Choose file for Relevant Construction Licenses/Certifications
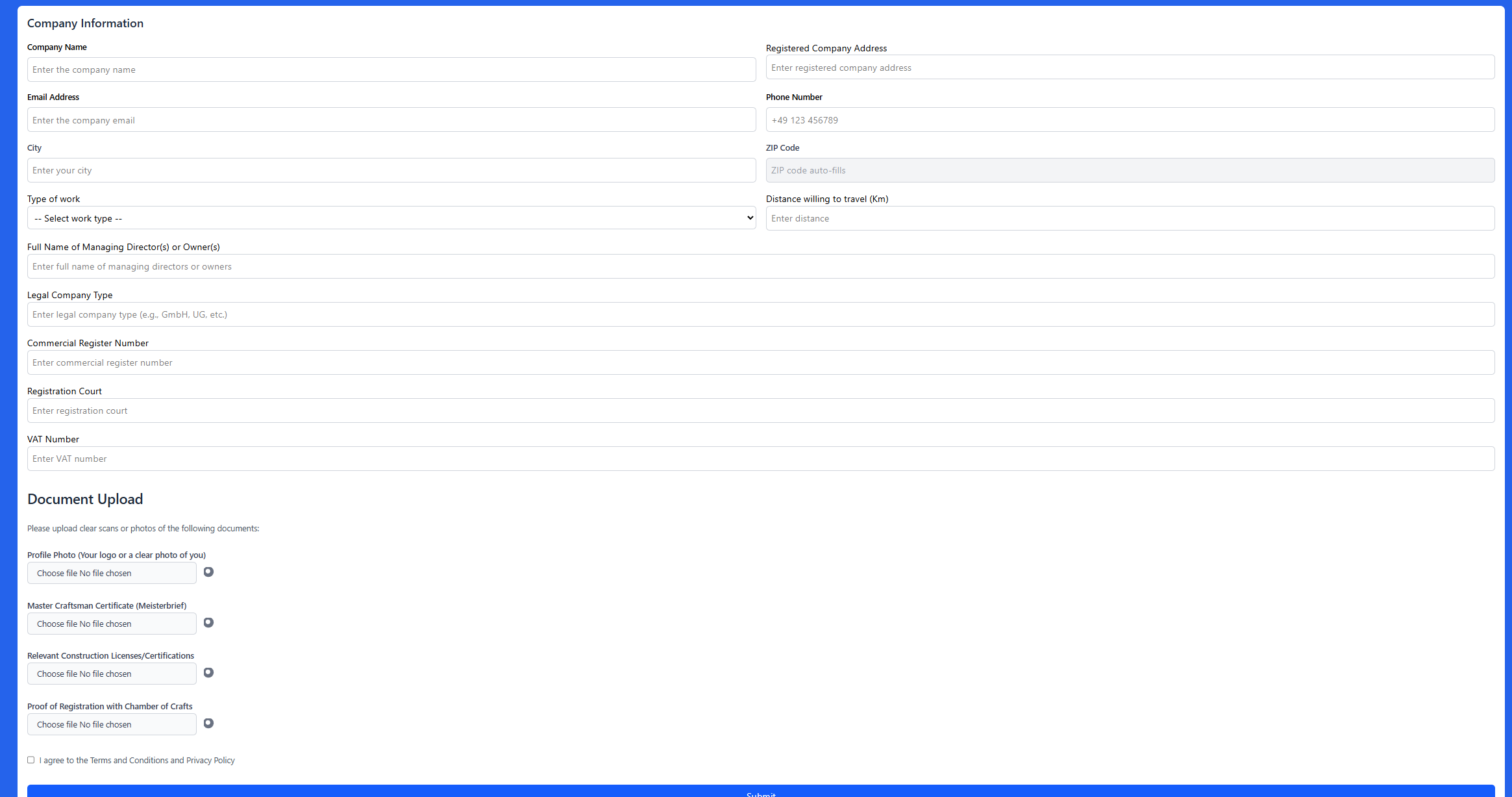This screenshot has width=1512, height=797. 112,674
